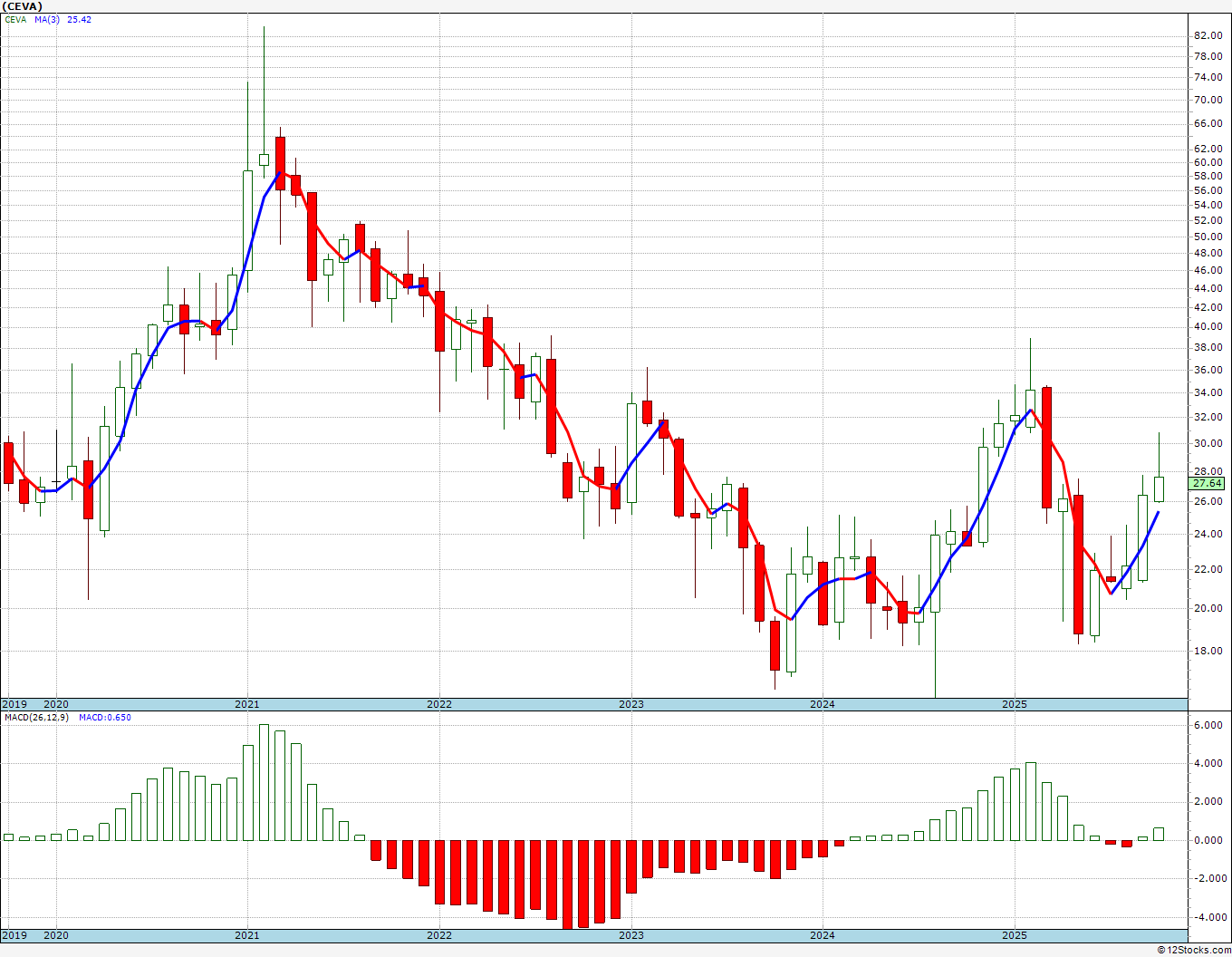Click the MACD(26,12,9) indicator label

[36, 718]
